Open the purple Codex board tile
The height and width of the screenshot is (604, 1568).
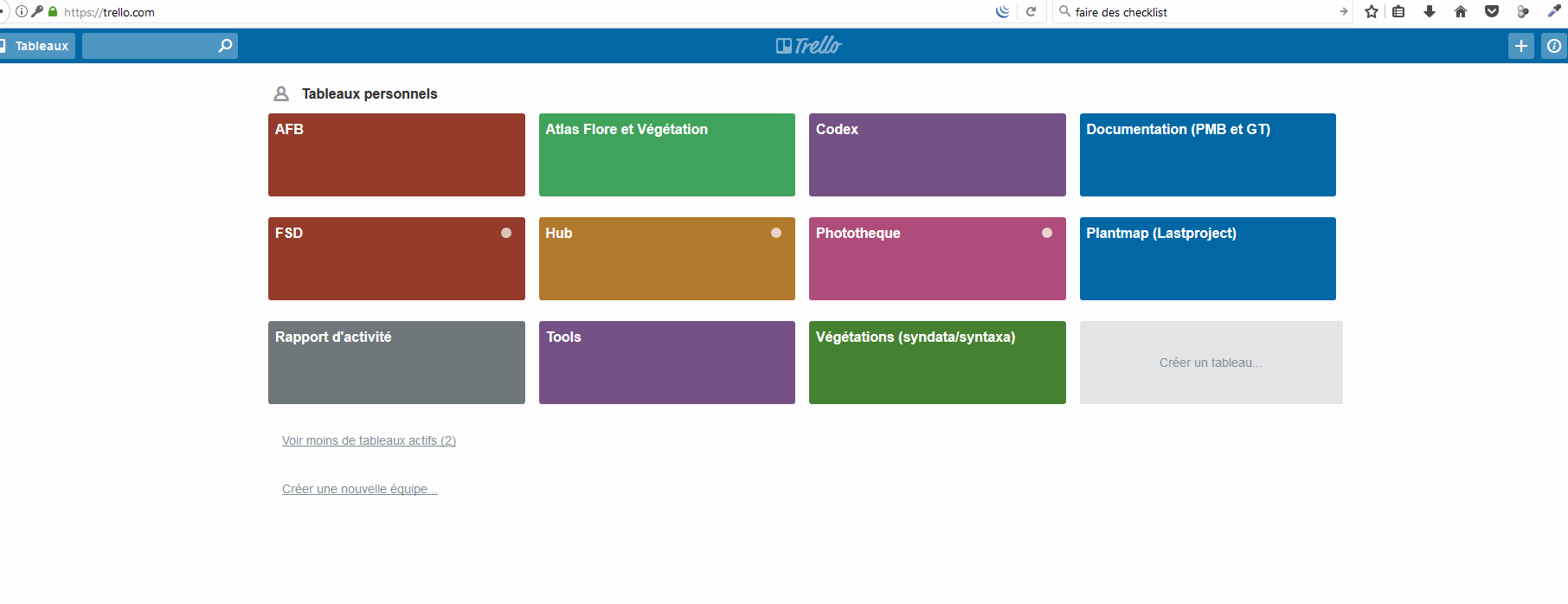tap(937, 155)
